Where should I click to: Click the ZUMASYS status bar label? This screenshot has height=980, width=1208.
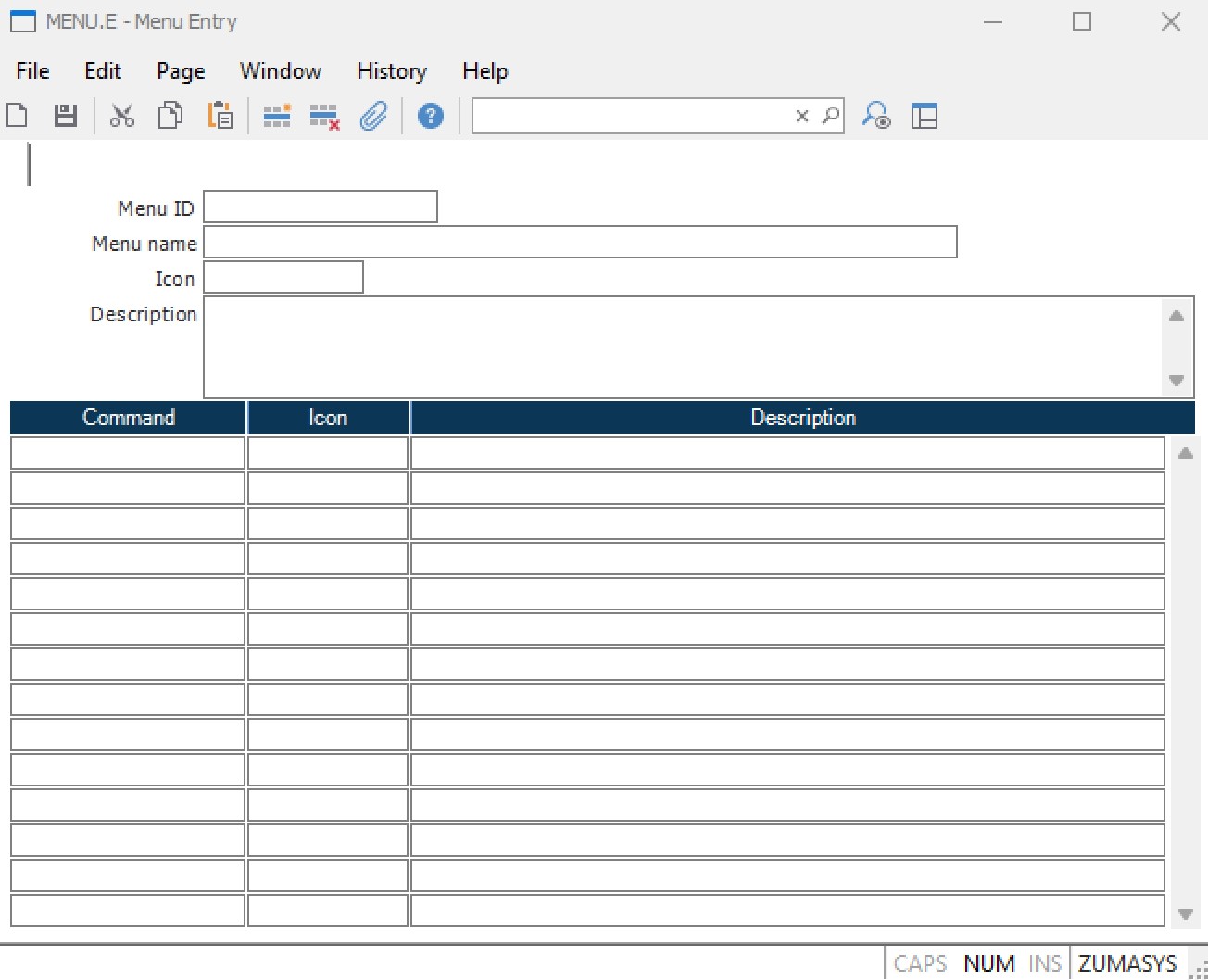point(1126,962)
